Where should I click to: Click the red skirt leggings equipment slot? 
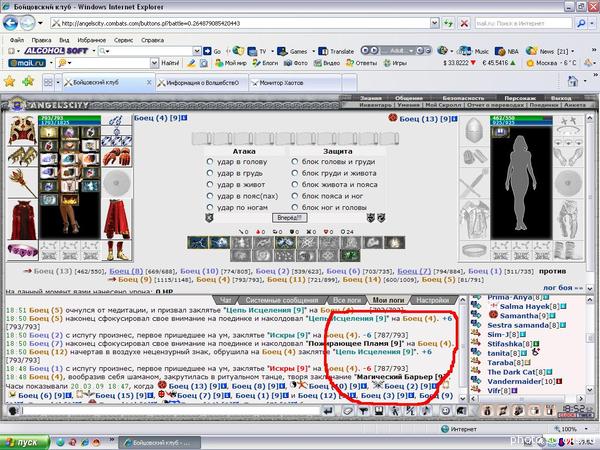click(117, 219)
